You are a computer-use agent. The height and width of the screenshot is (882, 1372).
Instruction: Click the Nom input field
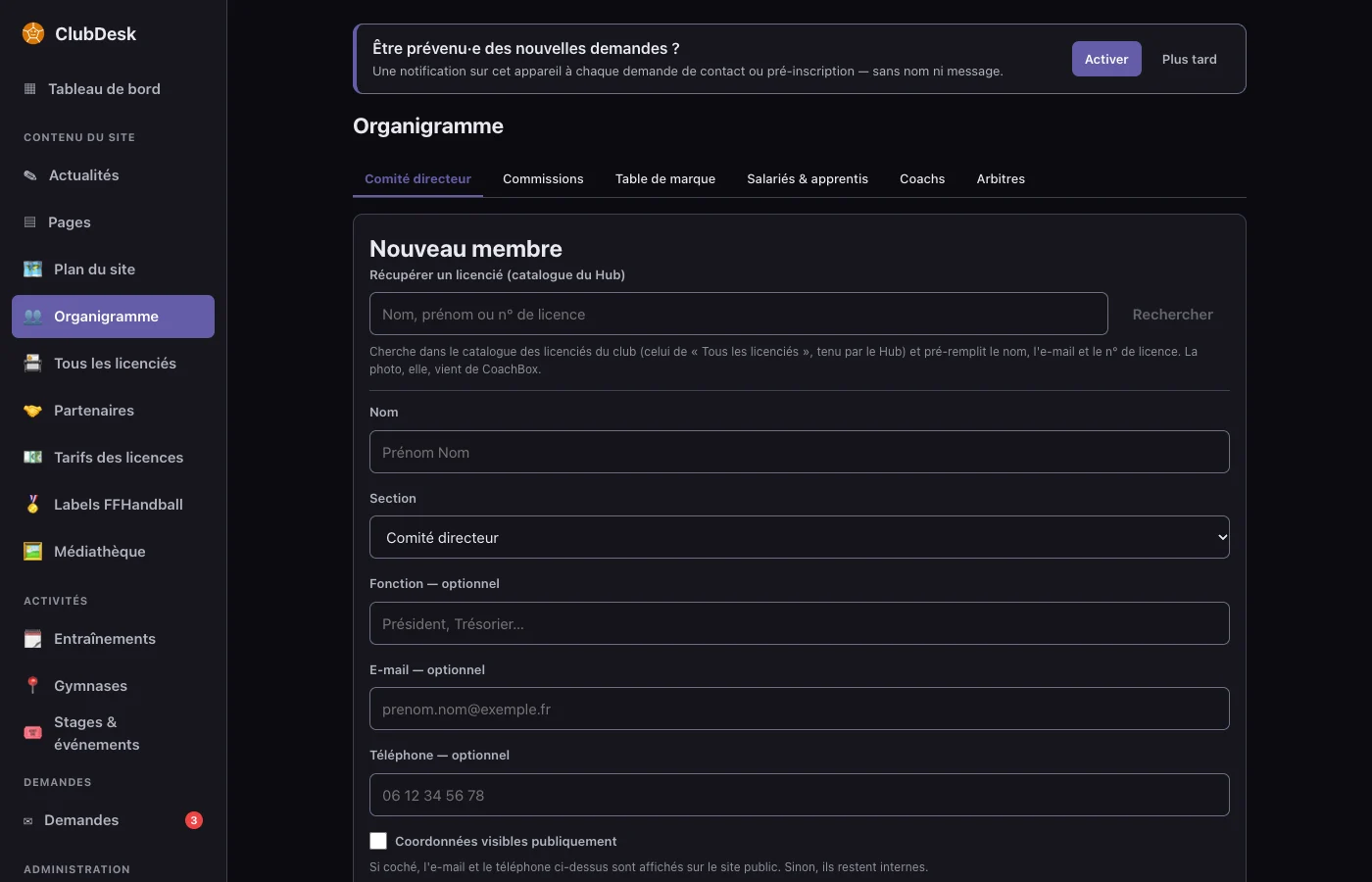pos(800,452)
